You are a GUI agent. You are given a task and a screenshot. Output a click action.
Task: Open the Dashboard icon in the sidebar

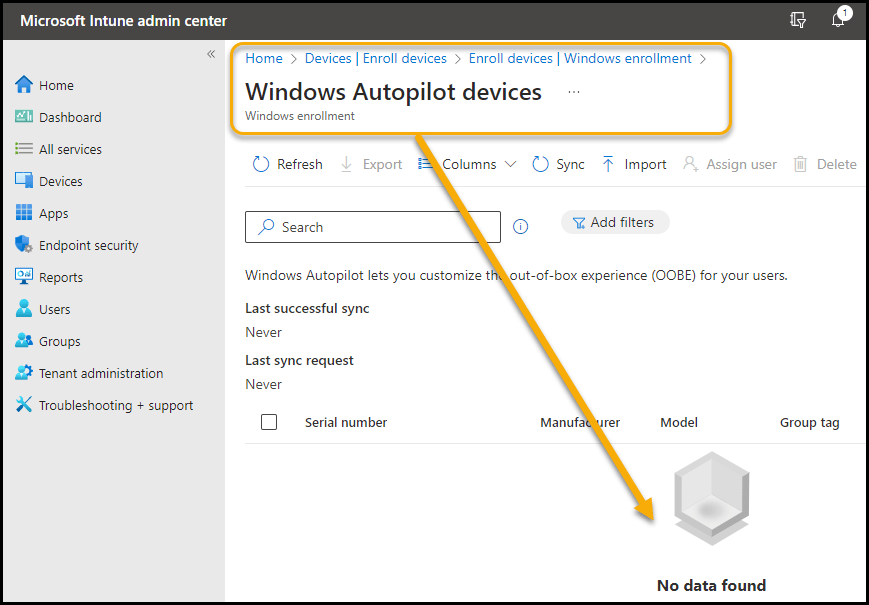24,117
